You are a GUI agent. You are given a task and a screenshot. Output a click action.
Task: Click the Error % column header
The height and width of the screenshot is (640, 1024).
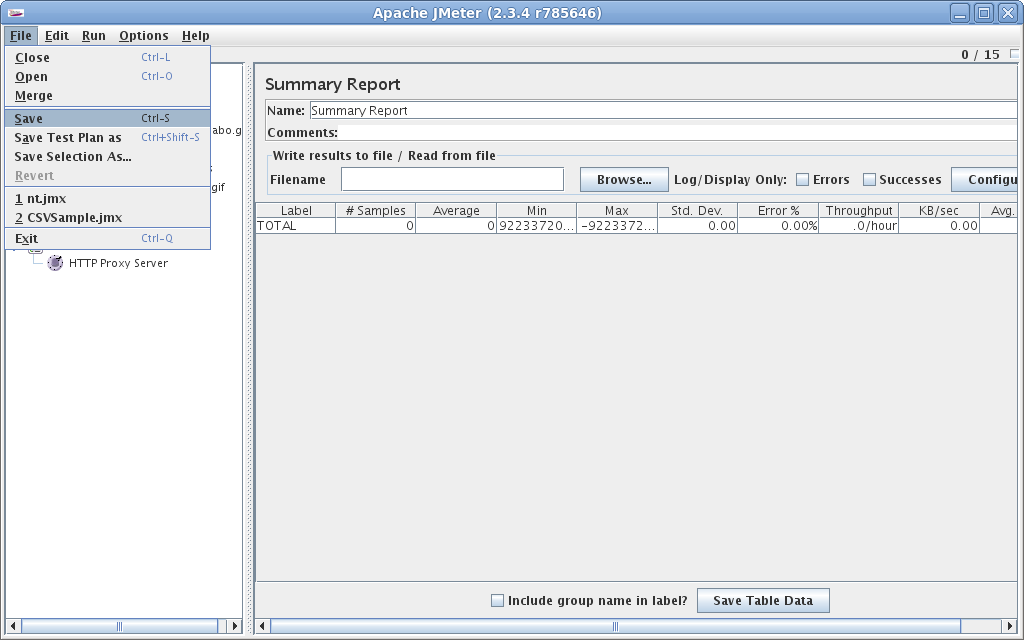778,210
